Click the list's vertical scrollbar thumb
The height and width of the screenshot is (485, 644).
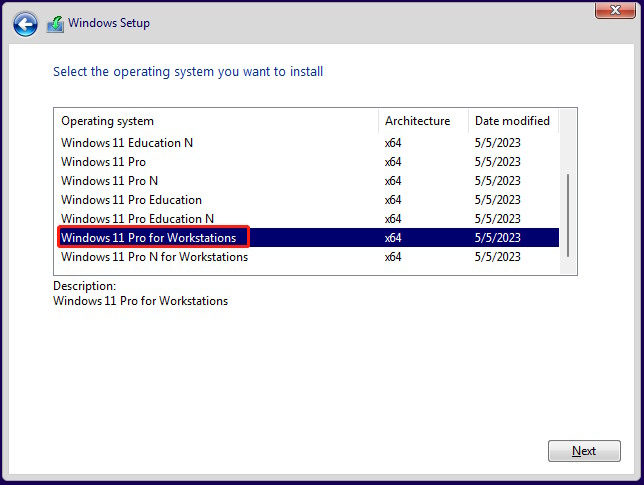point(568,216)
